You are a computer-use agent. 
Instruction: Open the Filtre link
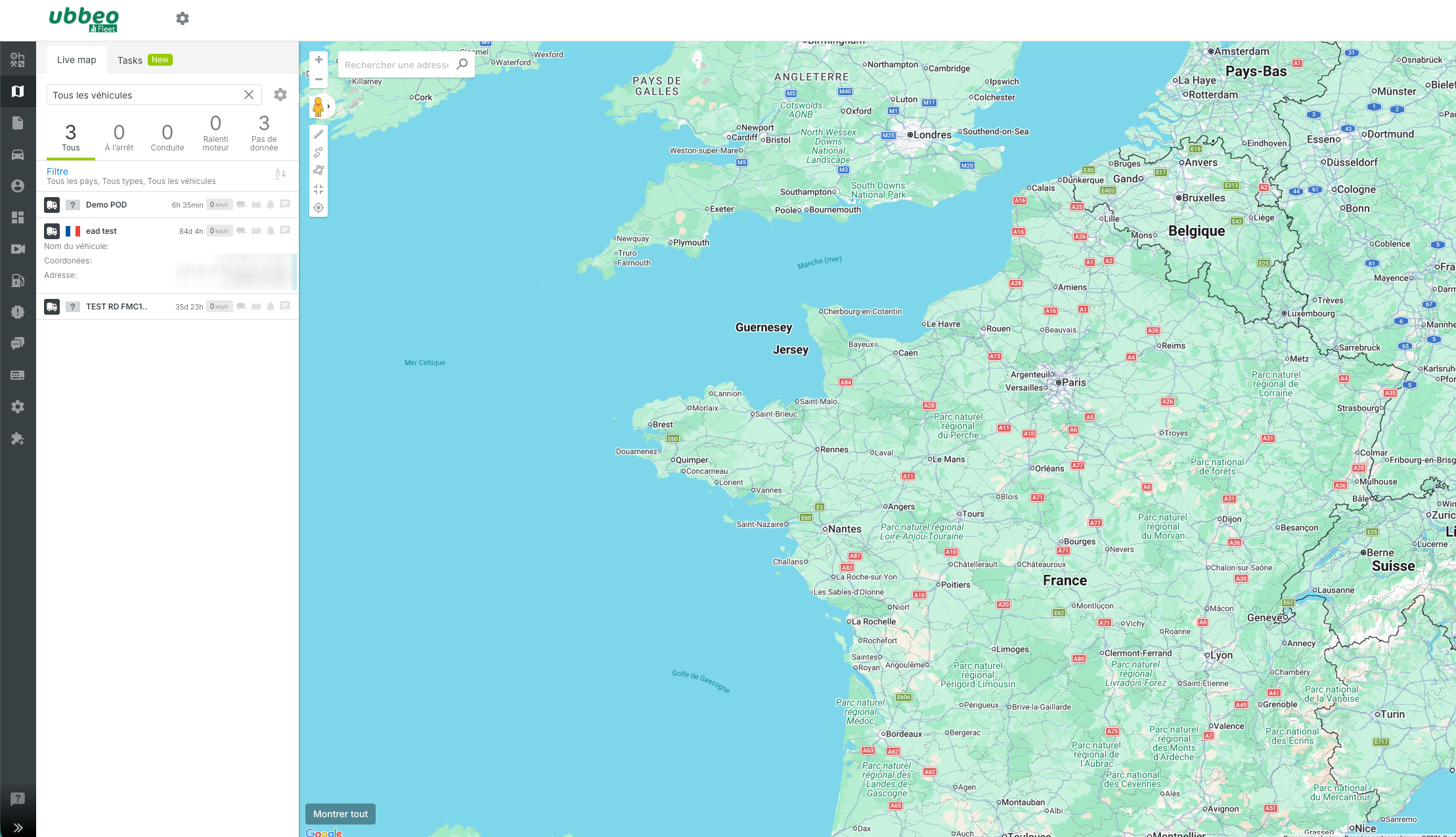(57, 171)
